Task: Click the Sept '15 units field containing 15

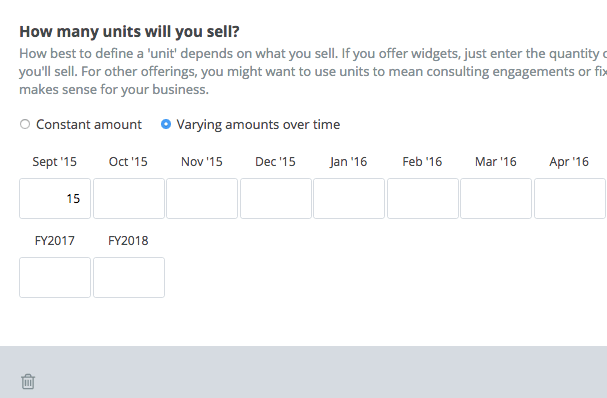Action: [55, 199]
